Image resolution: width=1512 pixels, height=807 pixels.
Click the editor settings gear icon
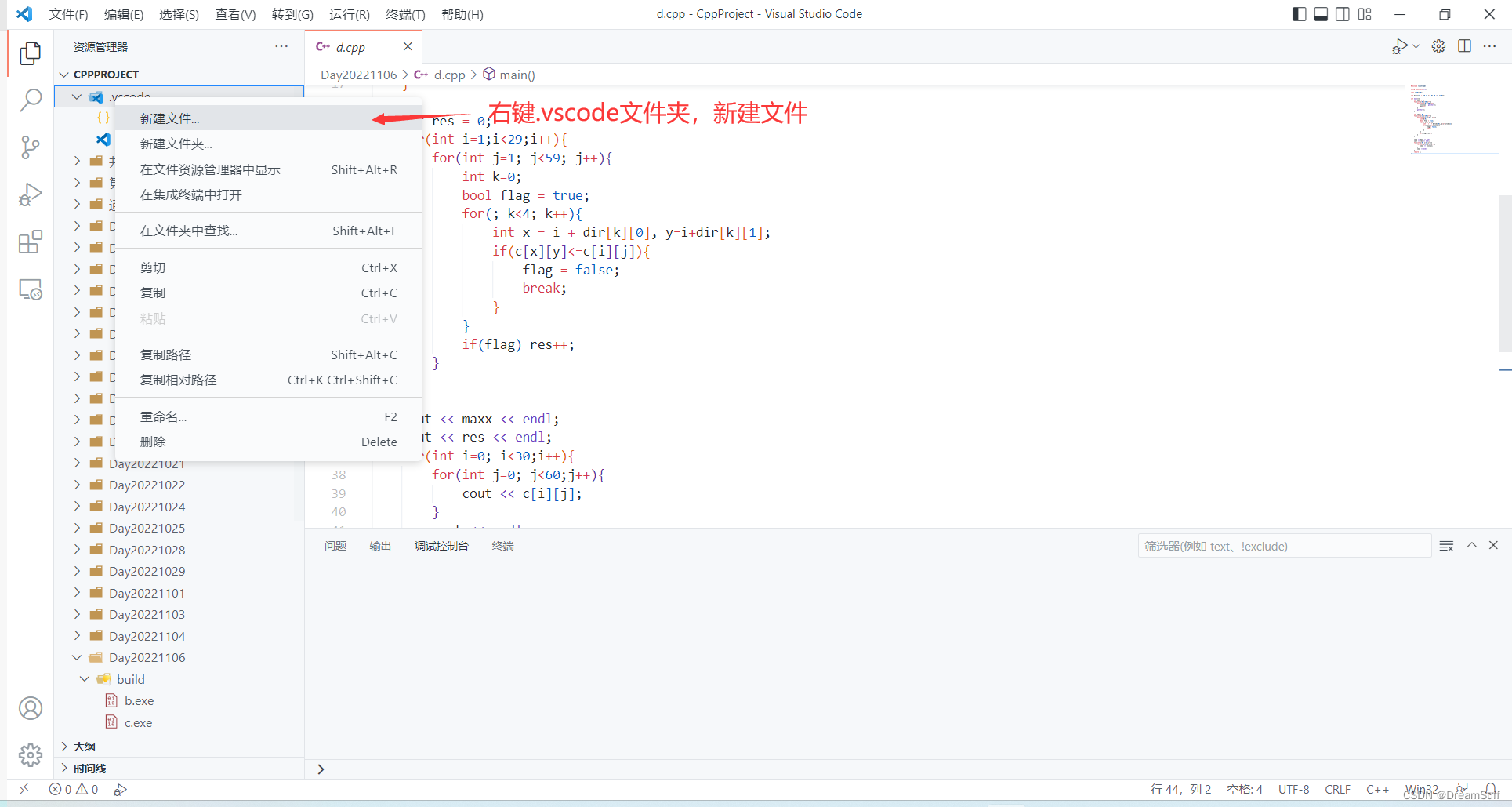[x=1438, y=46]
